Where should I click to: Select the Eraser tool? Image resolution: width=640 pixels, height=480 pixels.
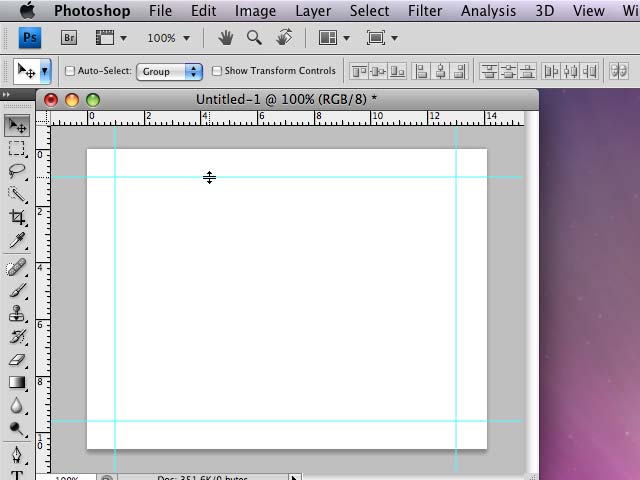(x=17, y=359)
